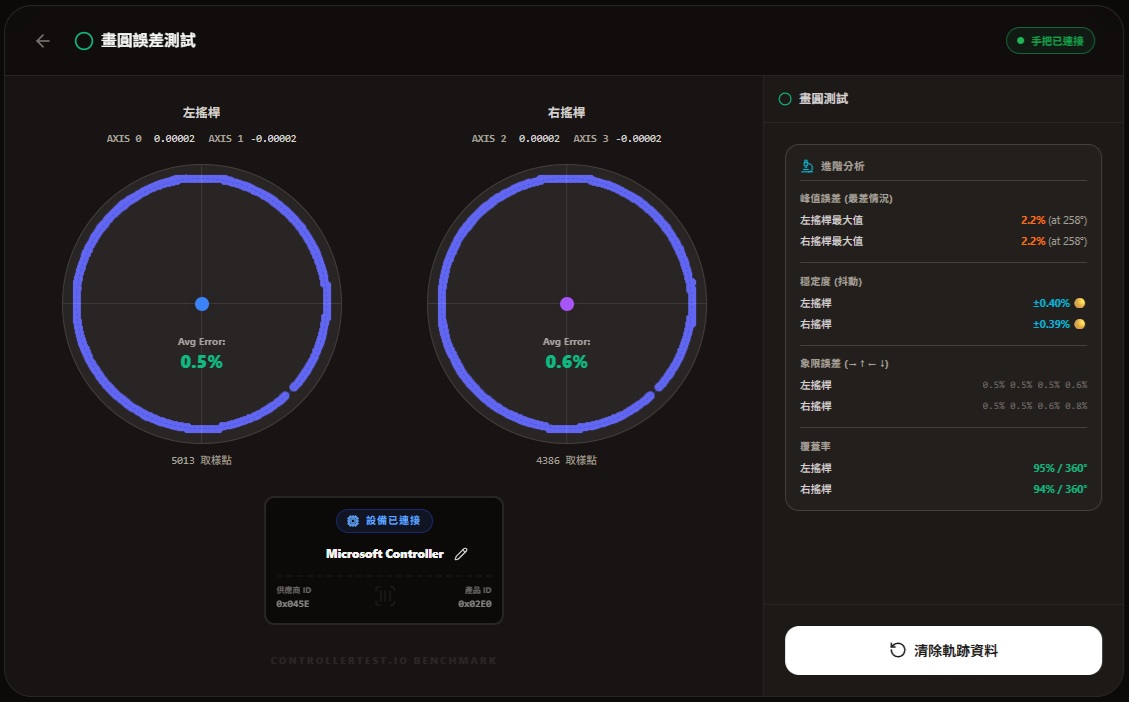Image resolution: width=1129 pixels, height=702 pixels.
Task: Click the 手把已連接 status badge
Action: coord(1050,41)
